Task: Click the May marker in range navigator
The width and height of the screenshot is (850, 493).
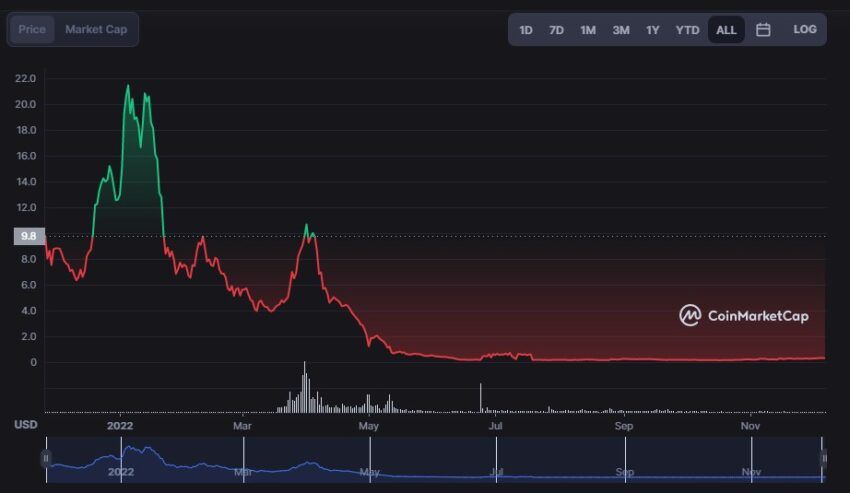Action: point(370,472)
